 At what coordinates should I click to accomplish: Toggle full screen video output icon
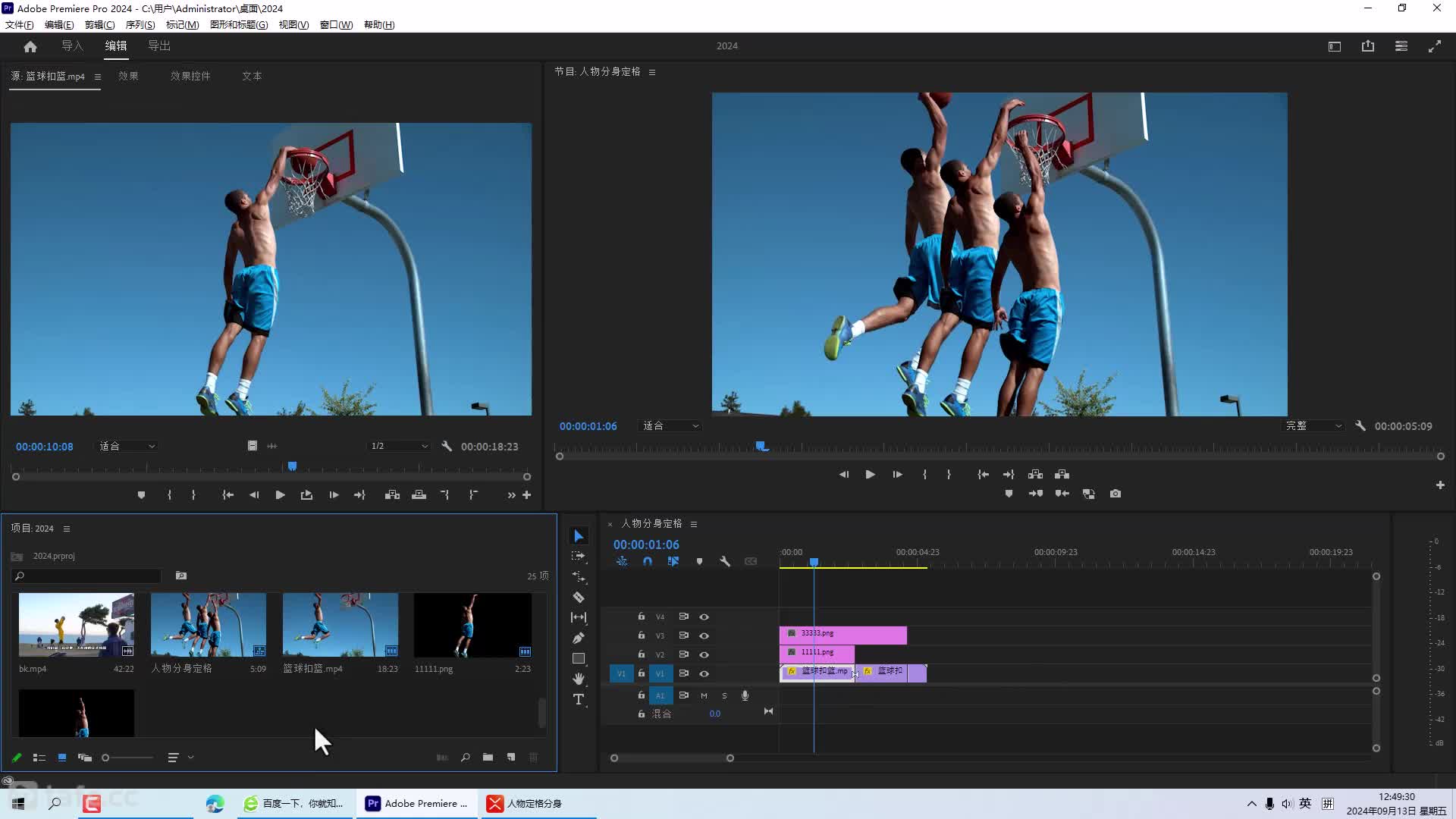[x=1435, y=46]
